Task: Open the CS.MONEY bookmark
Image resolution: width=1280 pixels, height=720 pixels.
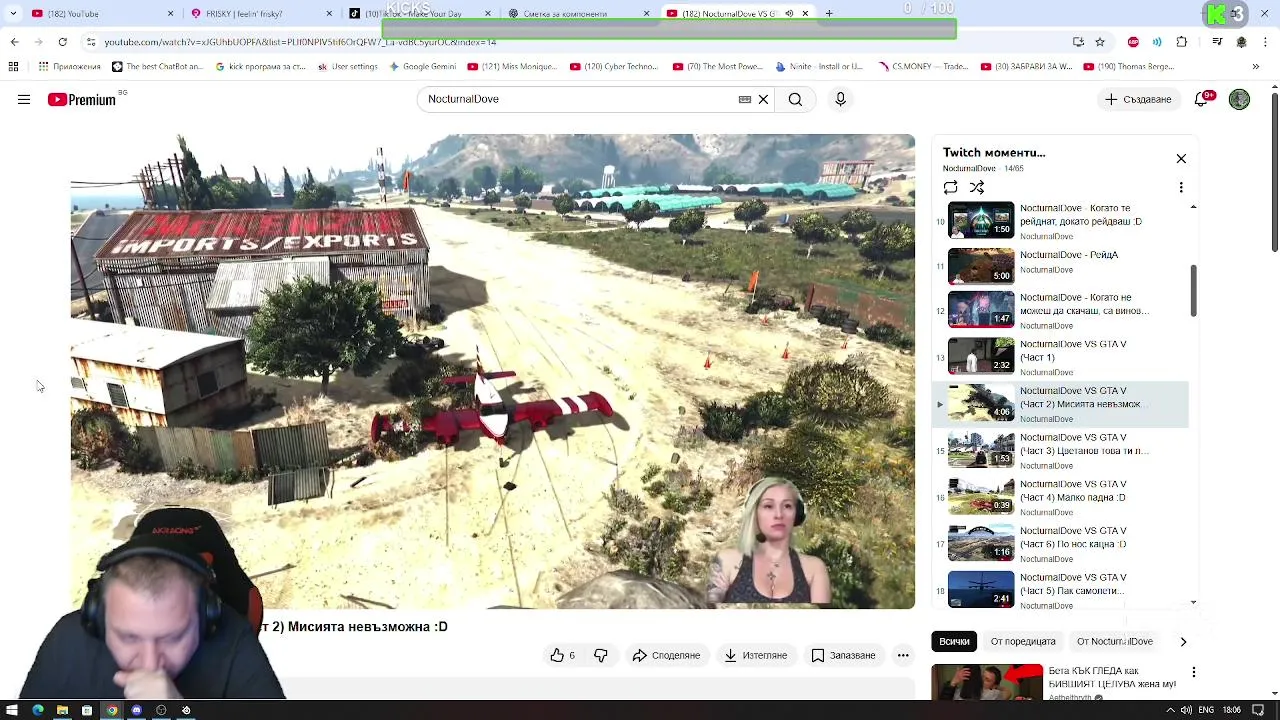Action: coord(923,67)
